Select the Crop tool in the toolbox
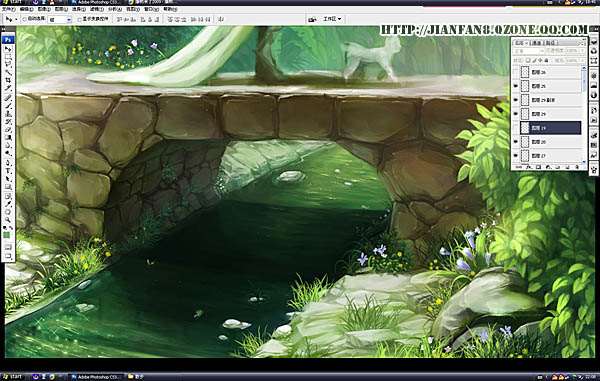This screenshot has height=381, width=600. point(8,80)
